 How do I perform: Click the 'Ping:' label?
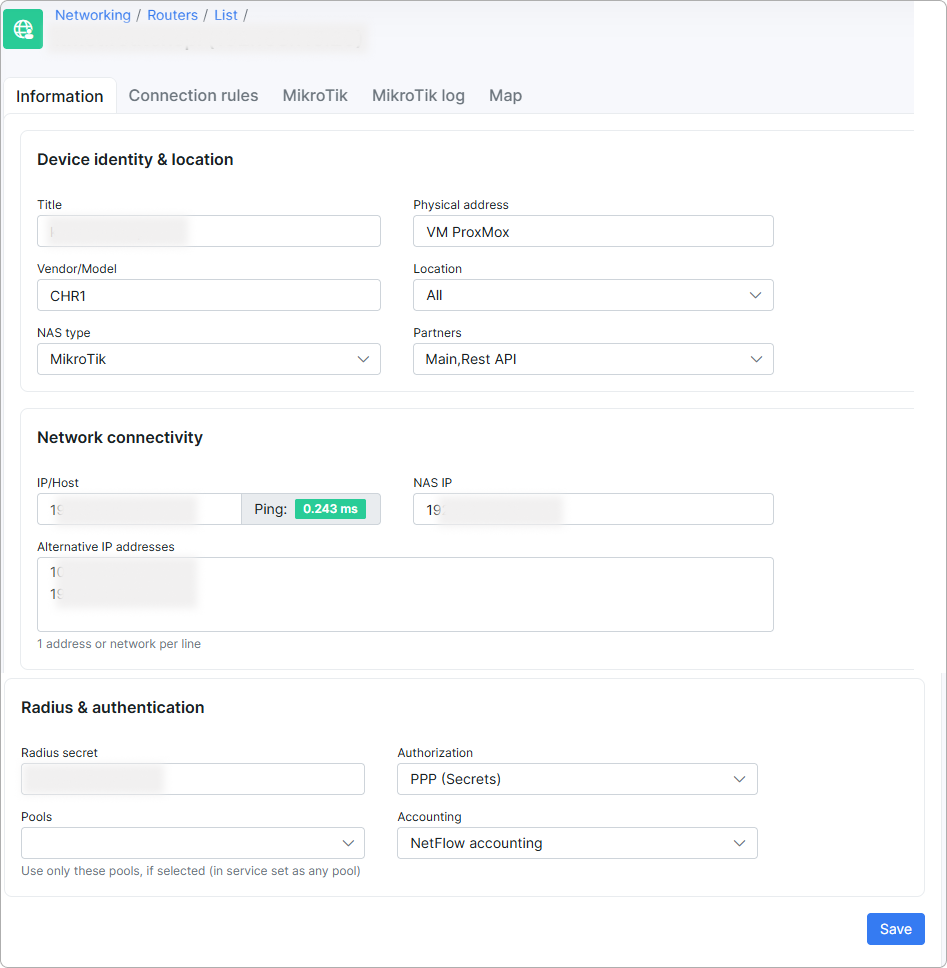[x=270, y=509]
